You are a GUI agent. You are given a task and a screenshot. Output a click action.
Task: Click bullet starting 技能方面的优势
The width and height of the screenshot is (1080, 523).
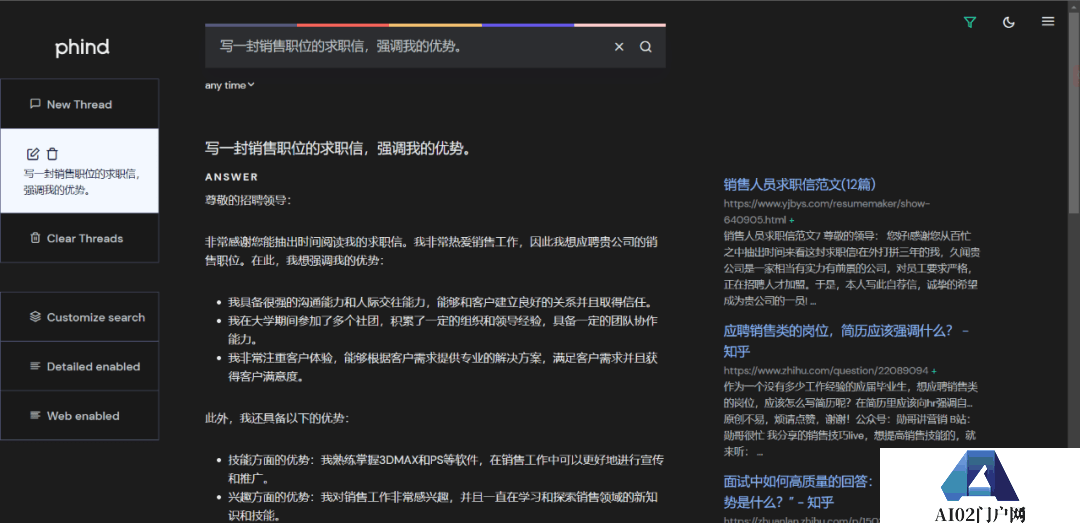tap(446, 469)
